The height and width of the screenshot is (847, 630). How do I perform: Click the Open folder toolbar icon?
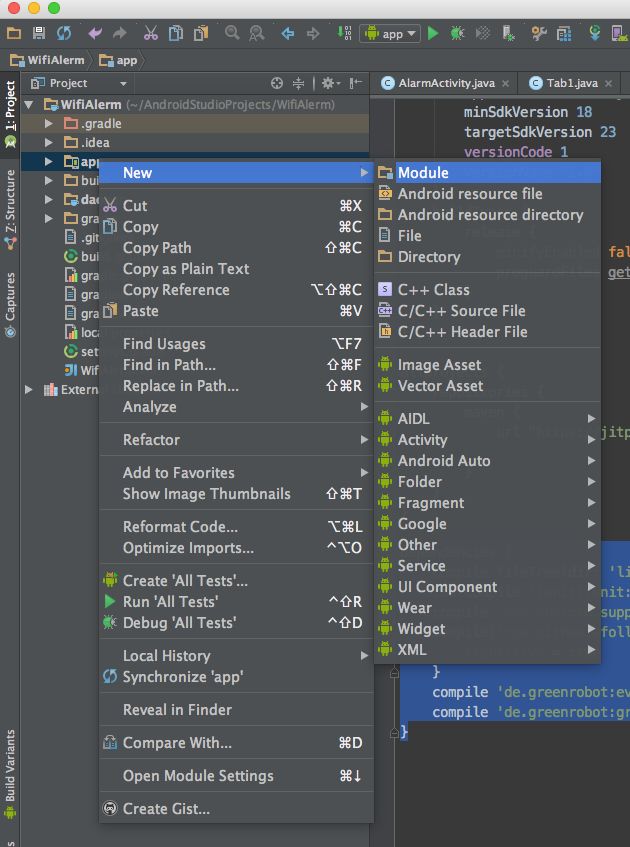coord(14,33)
